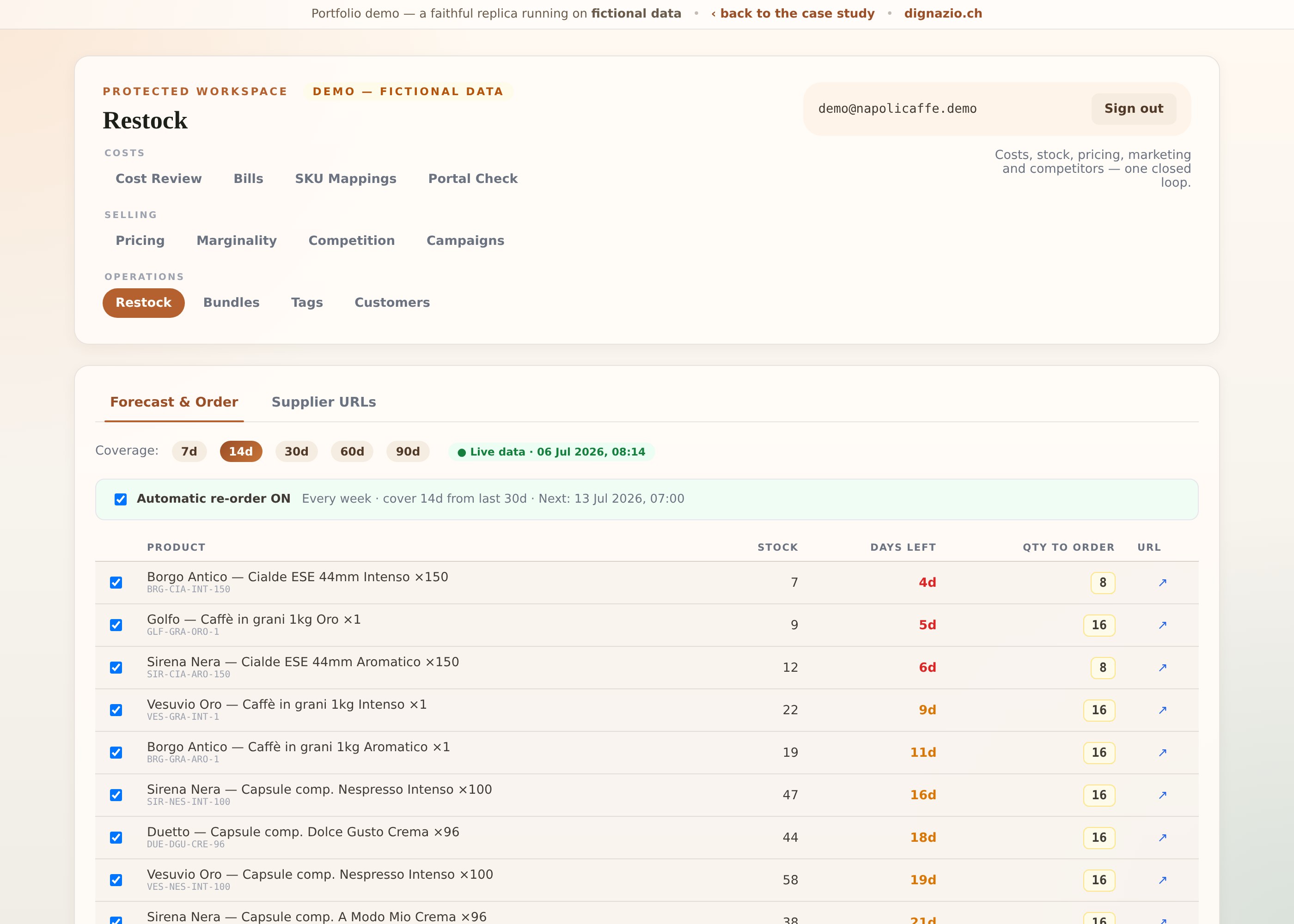1294x924 pixels.
Task: Open supplier link arrow for Golfo Caffè Oro
Action: tap(1163, 625)
